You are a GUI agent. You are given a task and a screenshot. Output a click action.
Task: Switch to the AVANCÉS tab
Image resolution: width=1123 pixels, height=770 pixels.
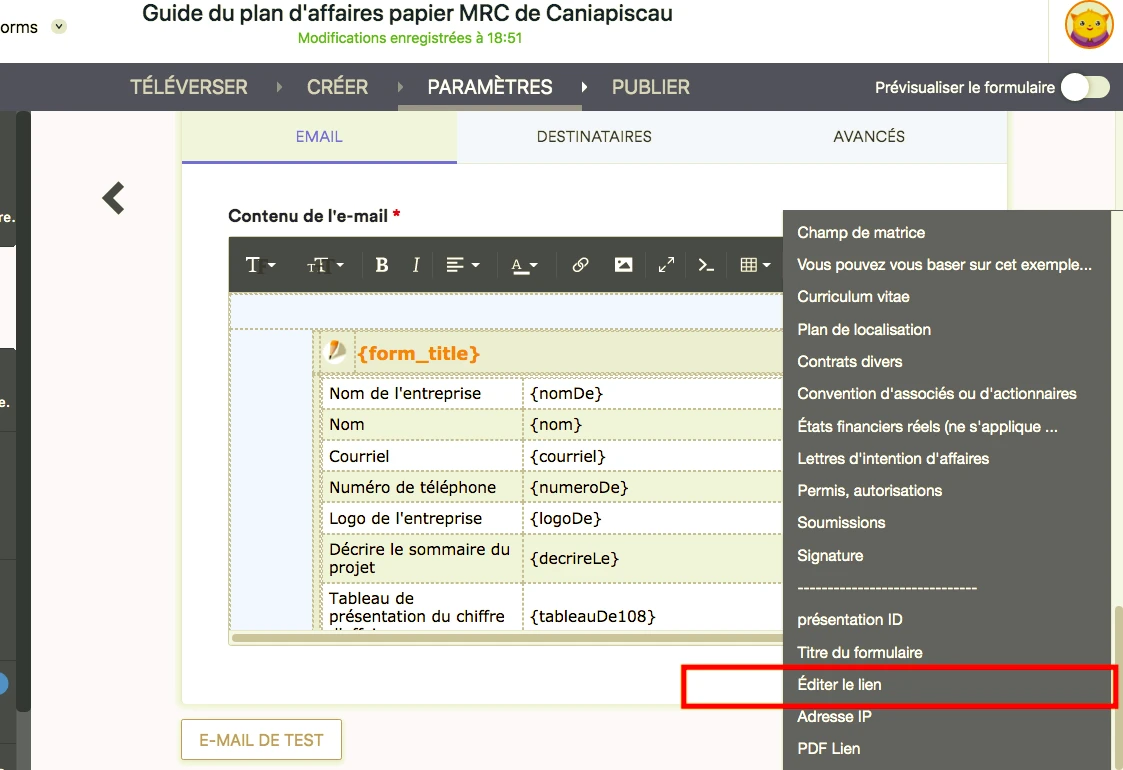(869, 137)
